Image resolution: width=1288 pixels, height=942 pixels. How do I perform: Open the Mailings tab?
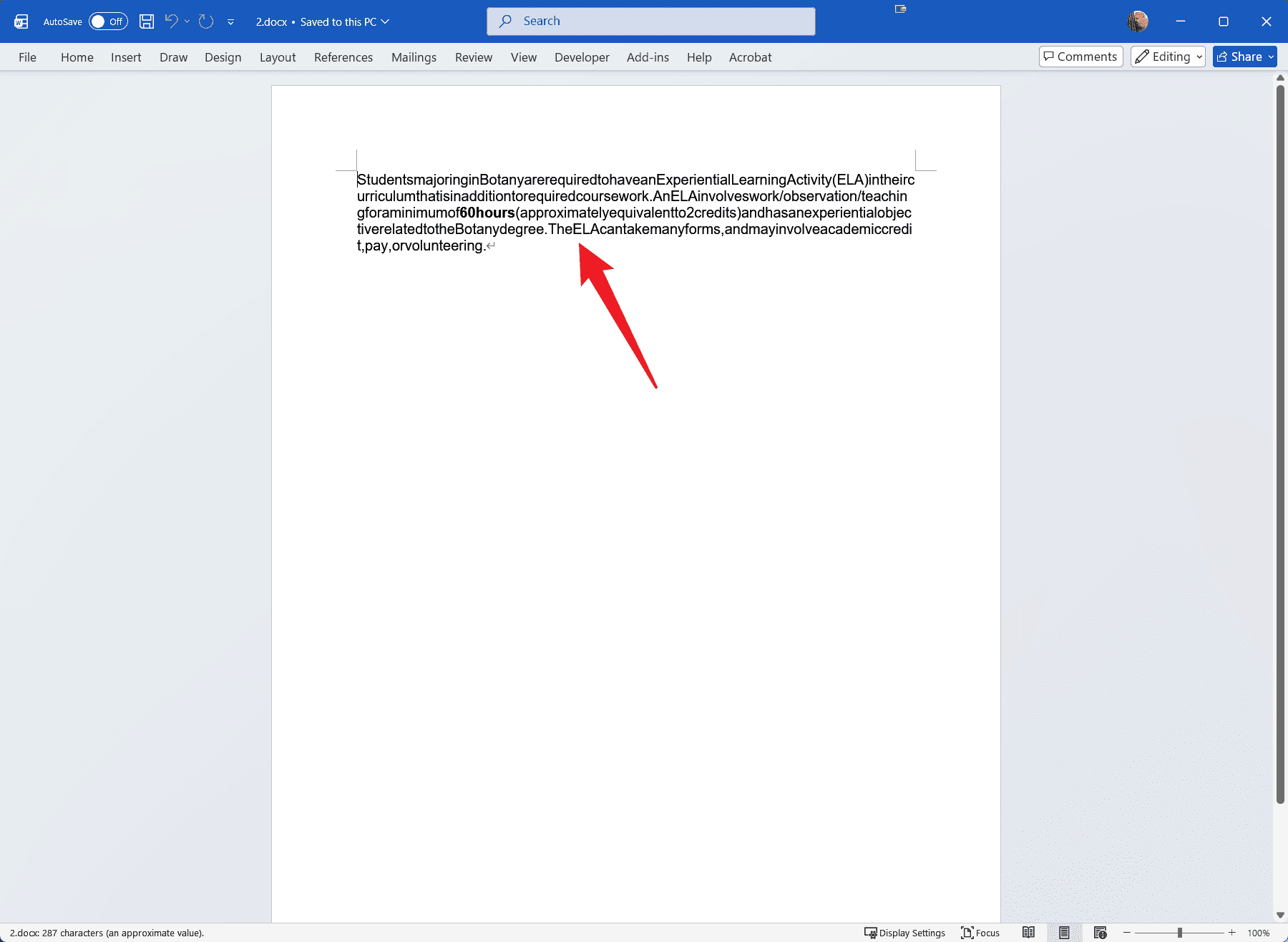pos(414,57)
